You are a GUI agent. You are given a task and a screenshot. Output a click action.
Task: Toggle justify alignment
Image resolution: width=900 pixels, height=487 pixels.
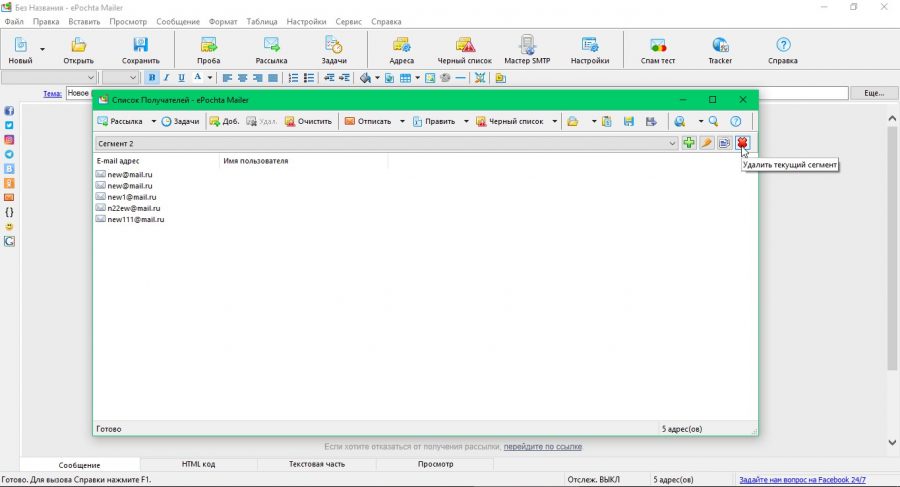click(x=273, y=78)
